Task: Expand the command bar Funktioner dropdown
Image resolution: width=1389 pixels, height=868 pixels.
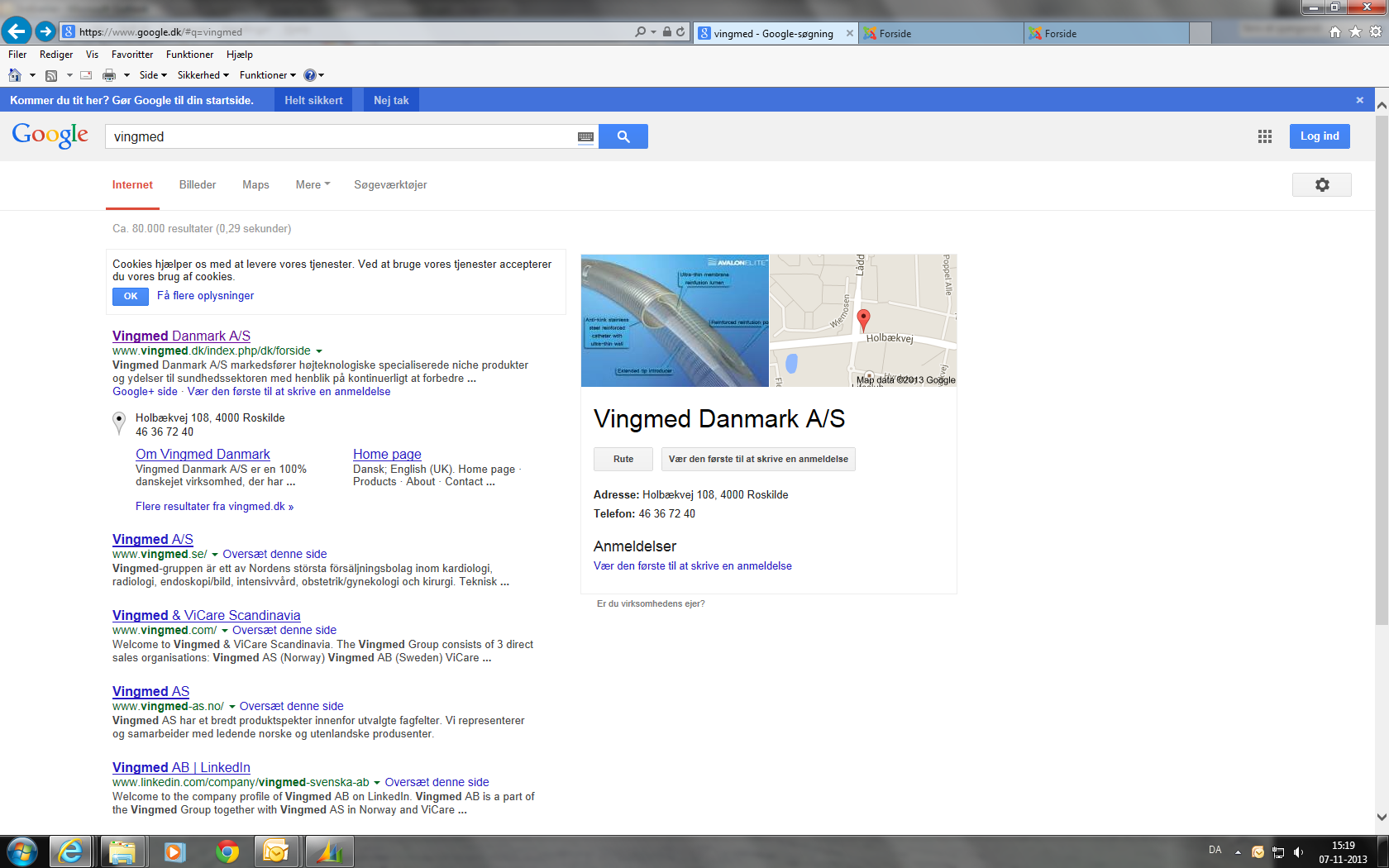Action: click(x=268, y=75)
